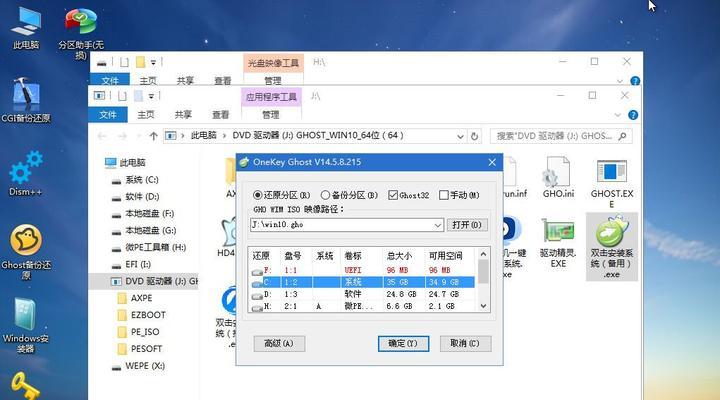The image size is (720, 400).
Task: Click the partition list scrollbar thumb
Action: tap(483, 271)
